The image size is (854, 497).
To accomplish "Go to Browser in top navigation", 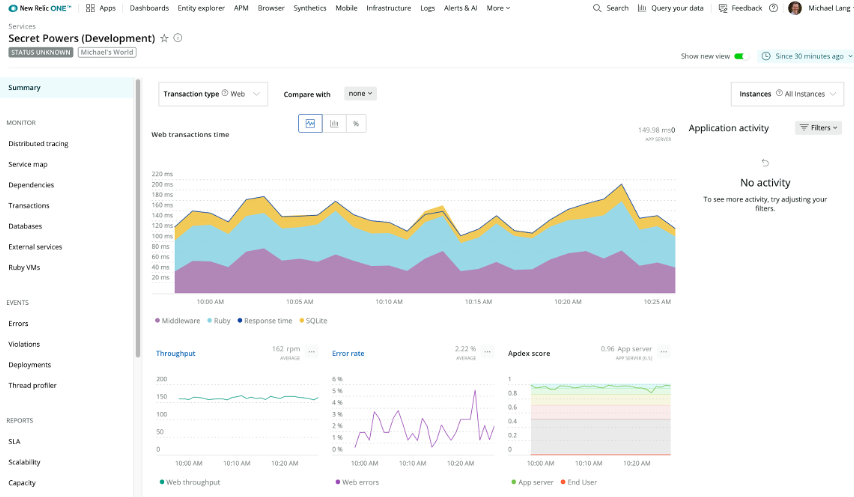I will coord(271,8).
